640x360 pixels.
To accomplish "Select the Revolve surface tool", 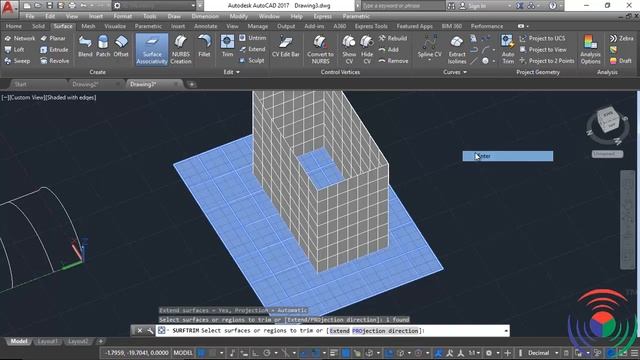I will click(55, 61).
